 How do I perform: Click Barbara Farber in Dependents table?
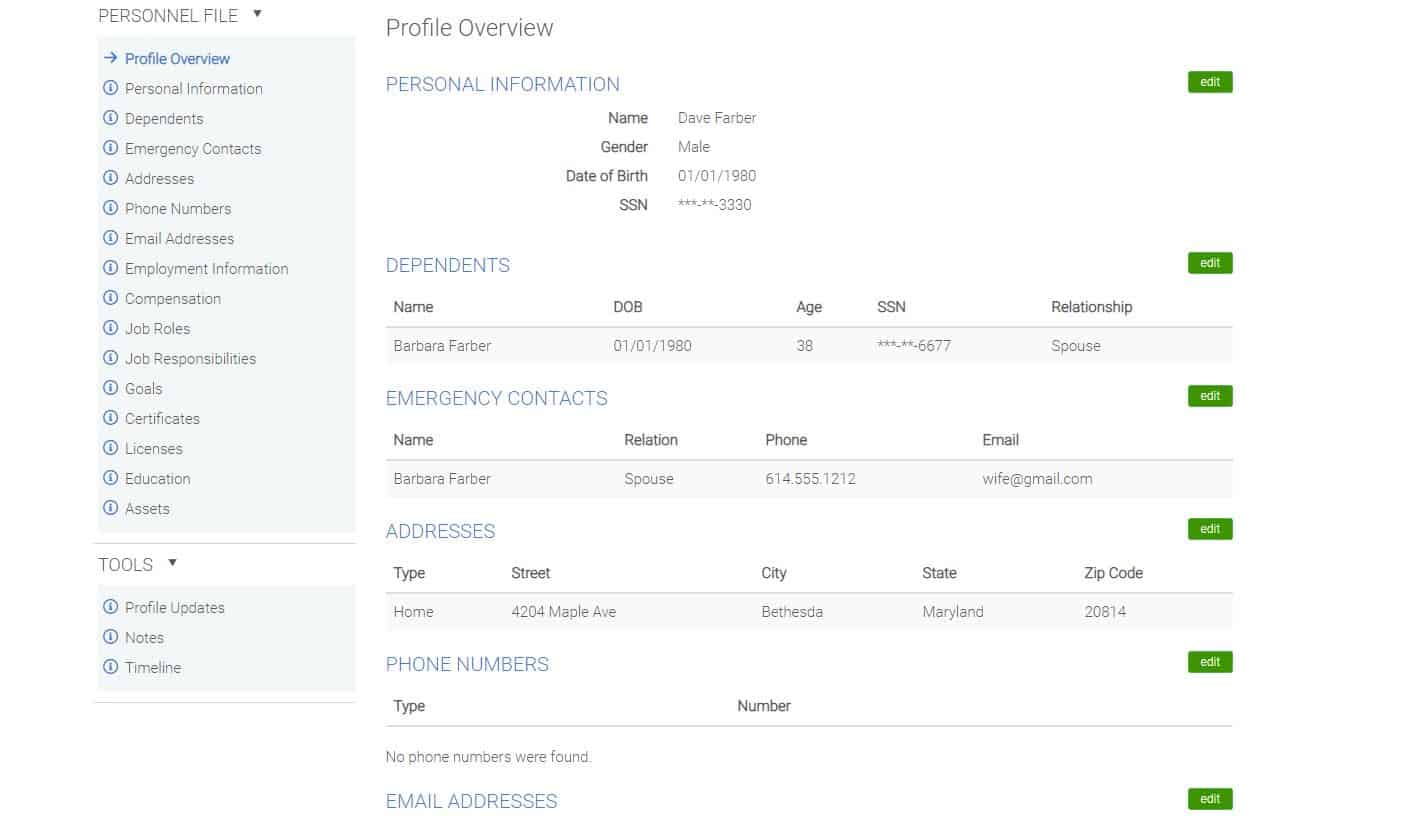pos(442,346)
